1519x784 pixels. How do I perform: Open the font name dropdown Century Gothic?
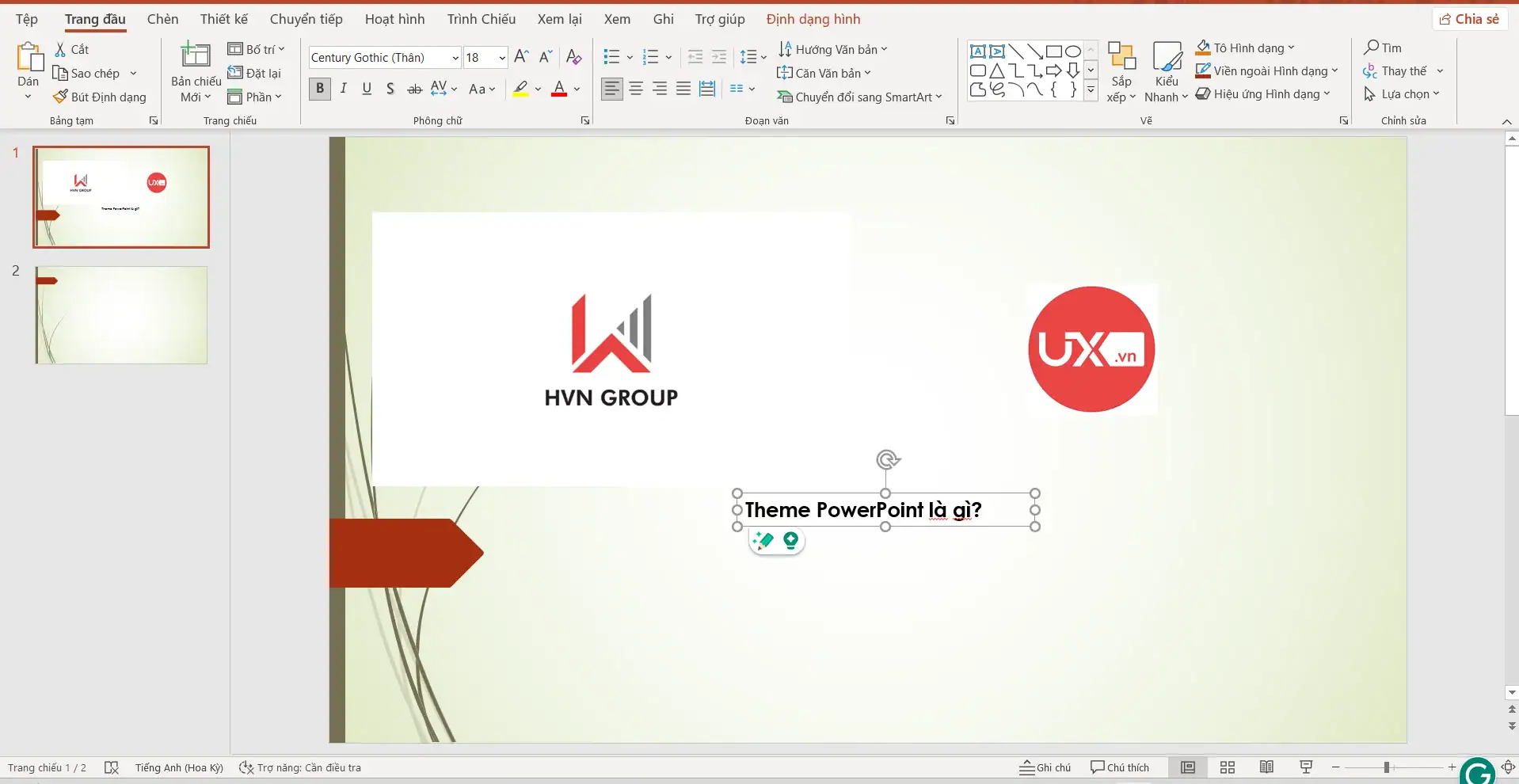pos(455,58)
